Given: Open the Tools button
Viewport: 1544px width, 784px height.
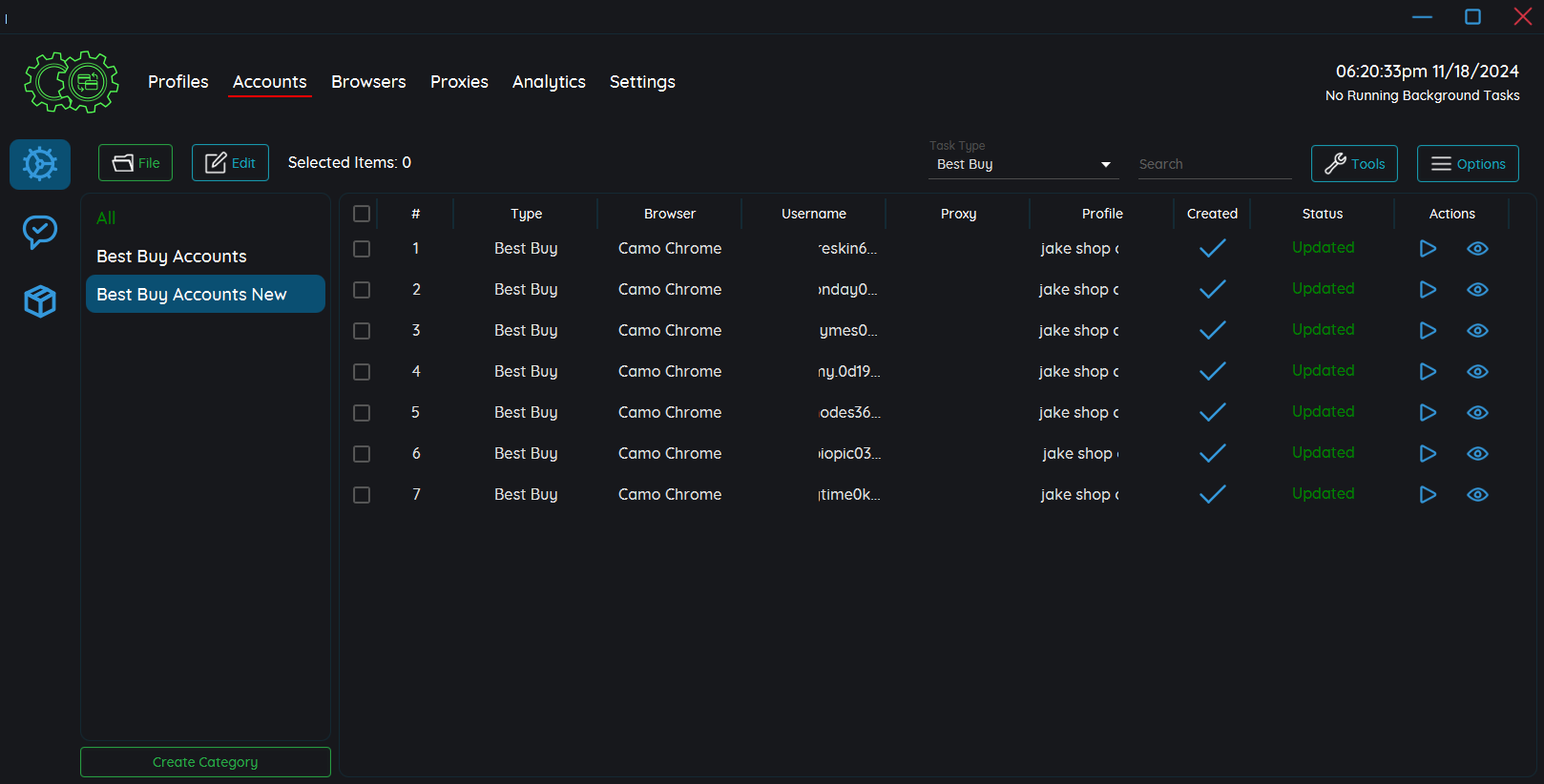Looking at the screenshot, I should click(x=1354, y=163).
